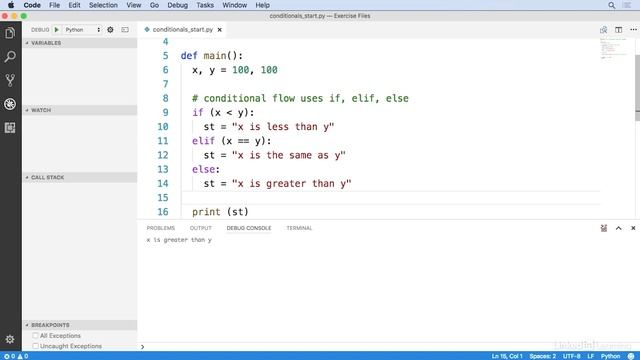Open the File menu
640x360 pixels.
pos(54,5)
